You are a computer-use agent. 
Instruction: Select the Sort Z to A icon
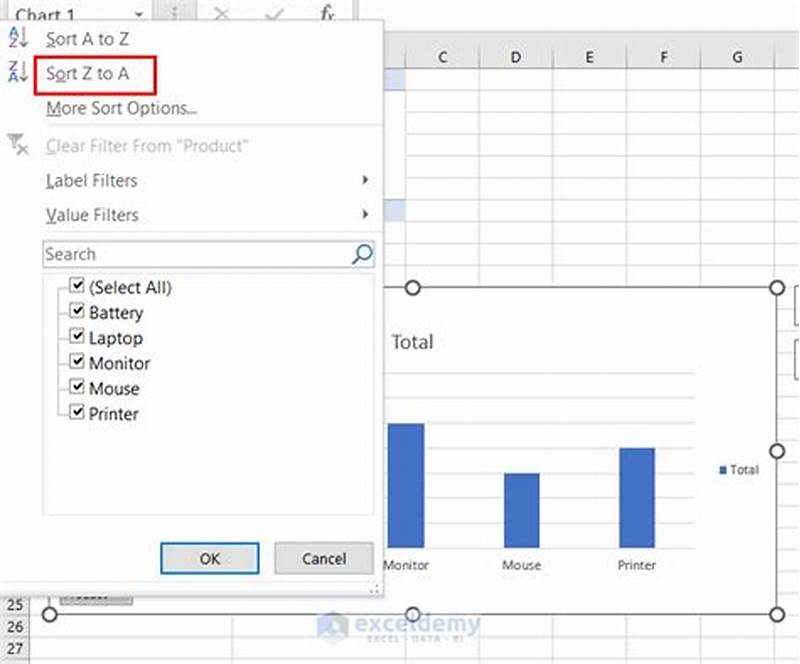(19, 71)
